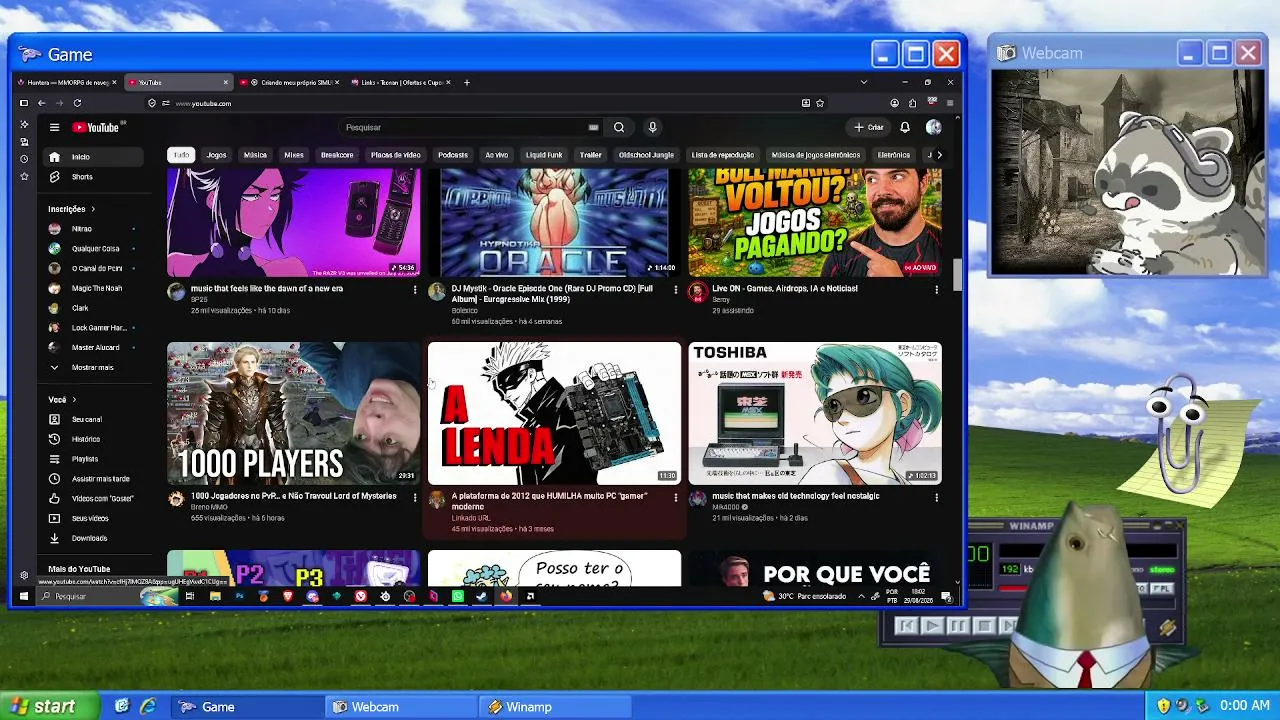The image size is (1280, 720).
Task: Open the 1000 PLAYERS video thumbnail
Action: click(293, 413)
